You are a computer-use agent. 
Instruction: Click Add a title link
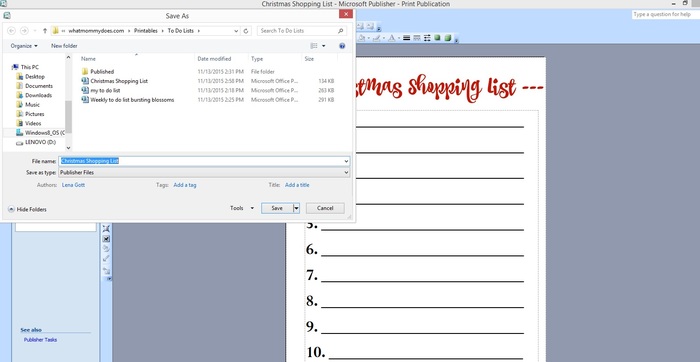297,185
